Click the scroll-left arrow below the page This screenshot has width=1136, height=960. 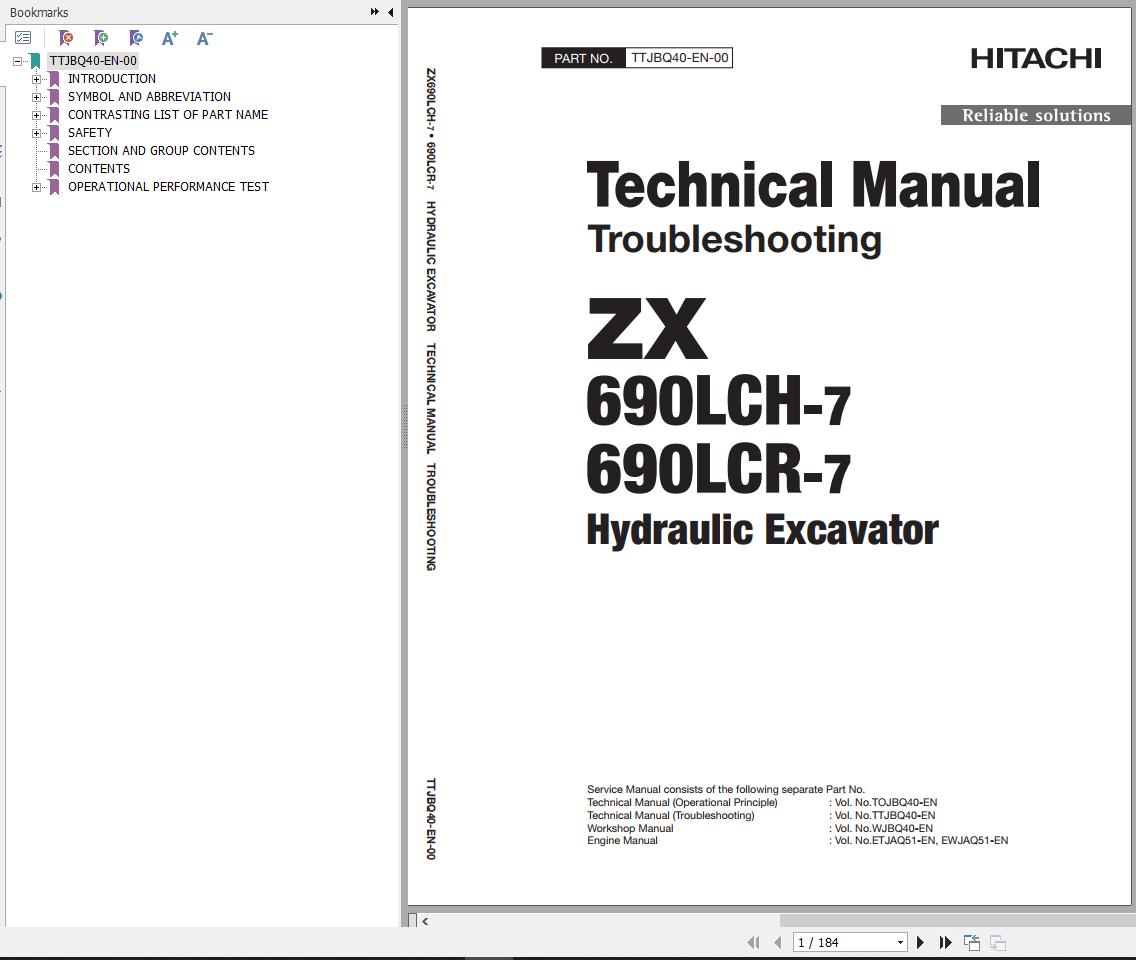coord(425,922)
